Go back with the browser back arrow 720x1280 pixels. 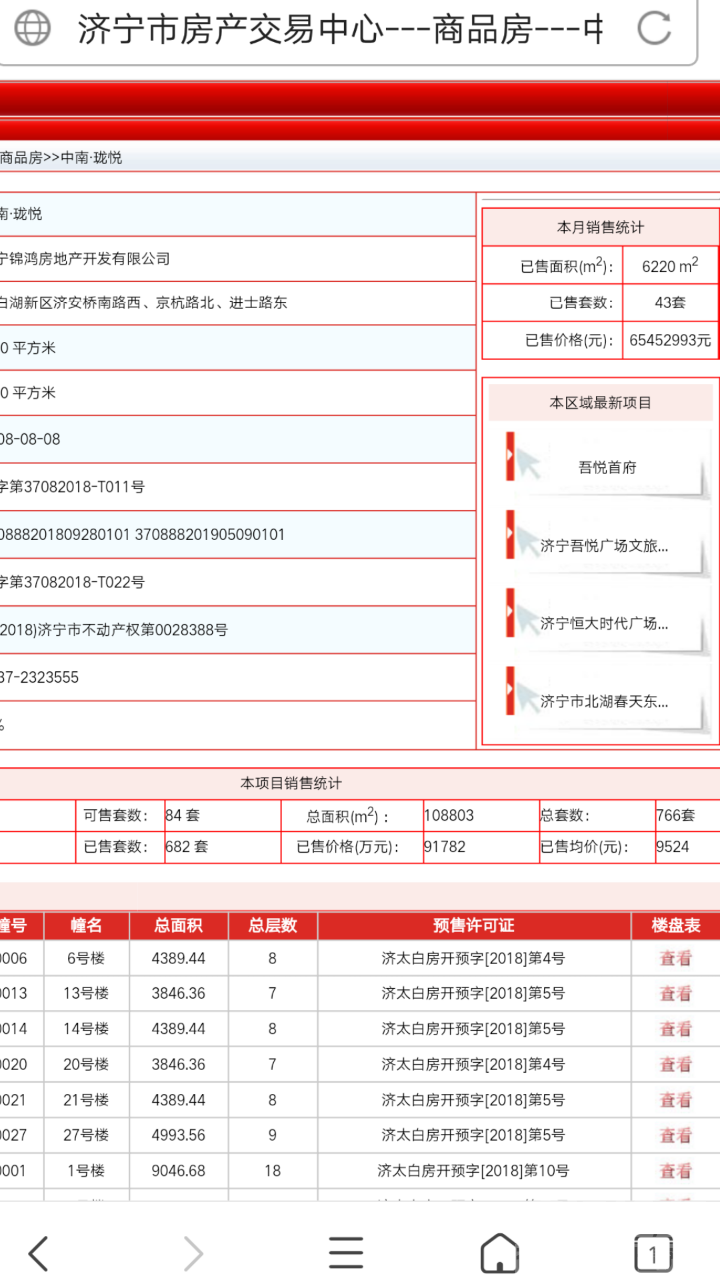pos(38,1252)
